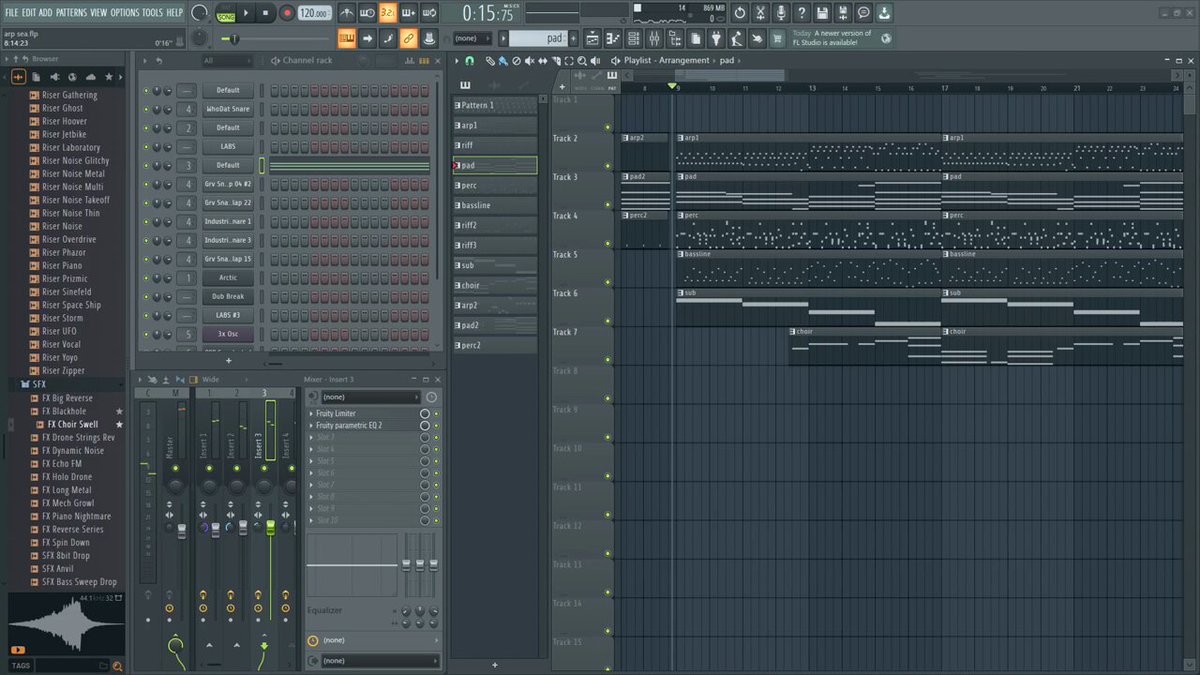
Task: Toggle loop recording icon
Action: [x=430, y=13]
